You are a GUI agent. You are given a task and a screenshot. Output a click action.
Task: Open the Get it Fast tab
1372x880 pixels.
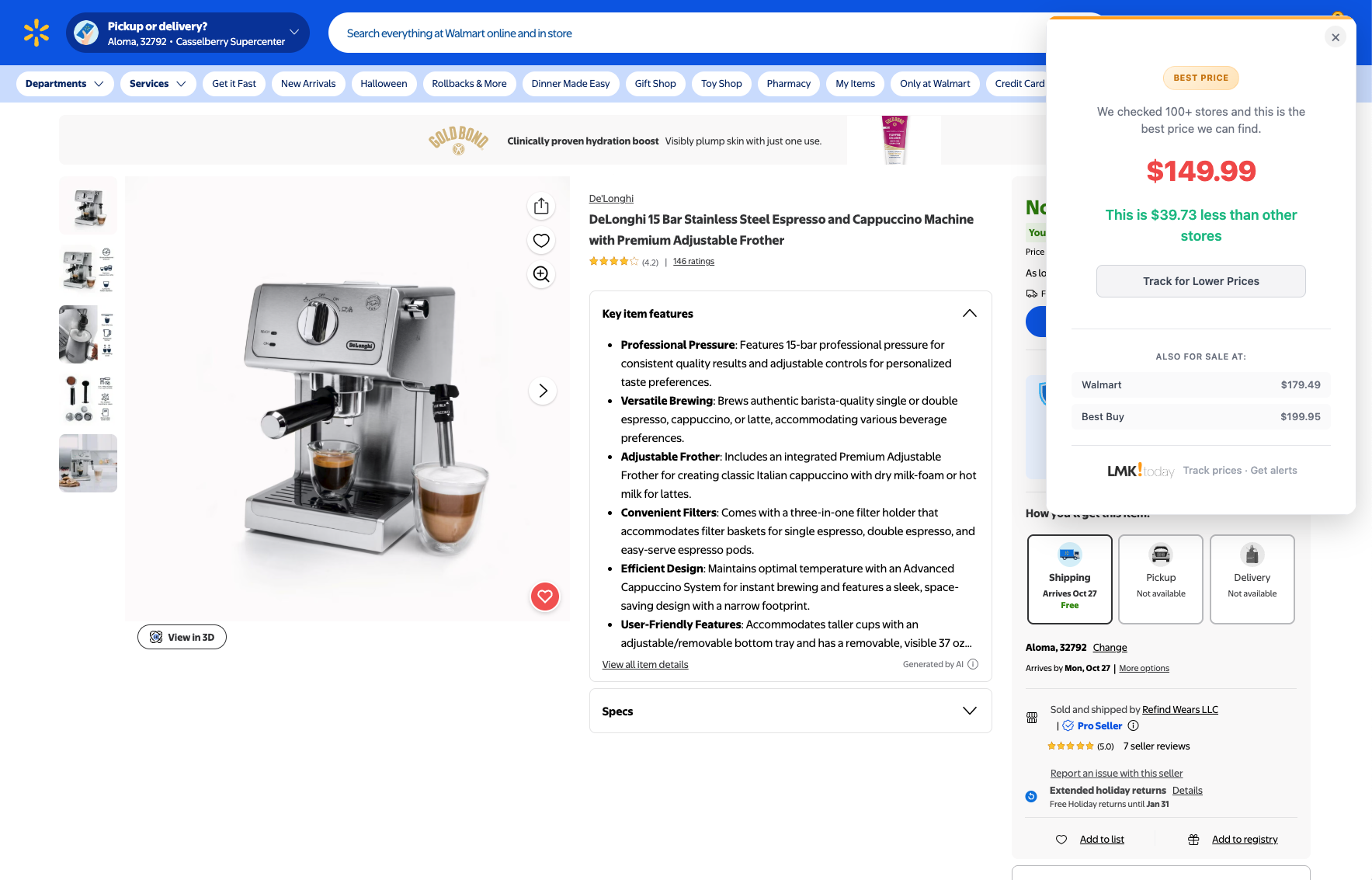(x=234, y=84)
